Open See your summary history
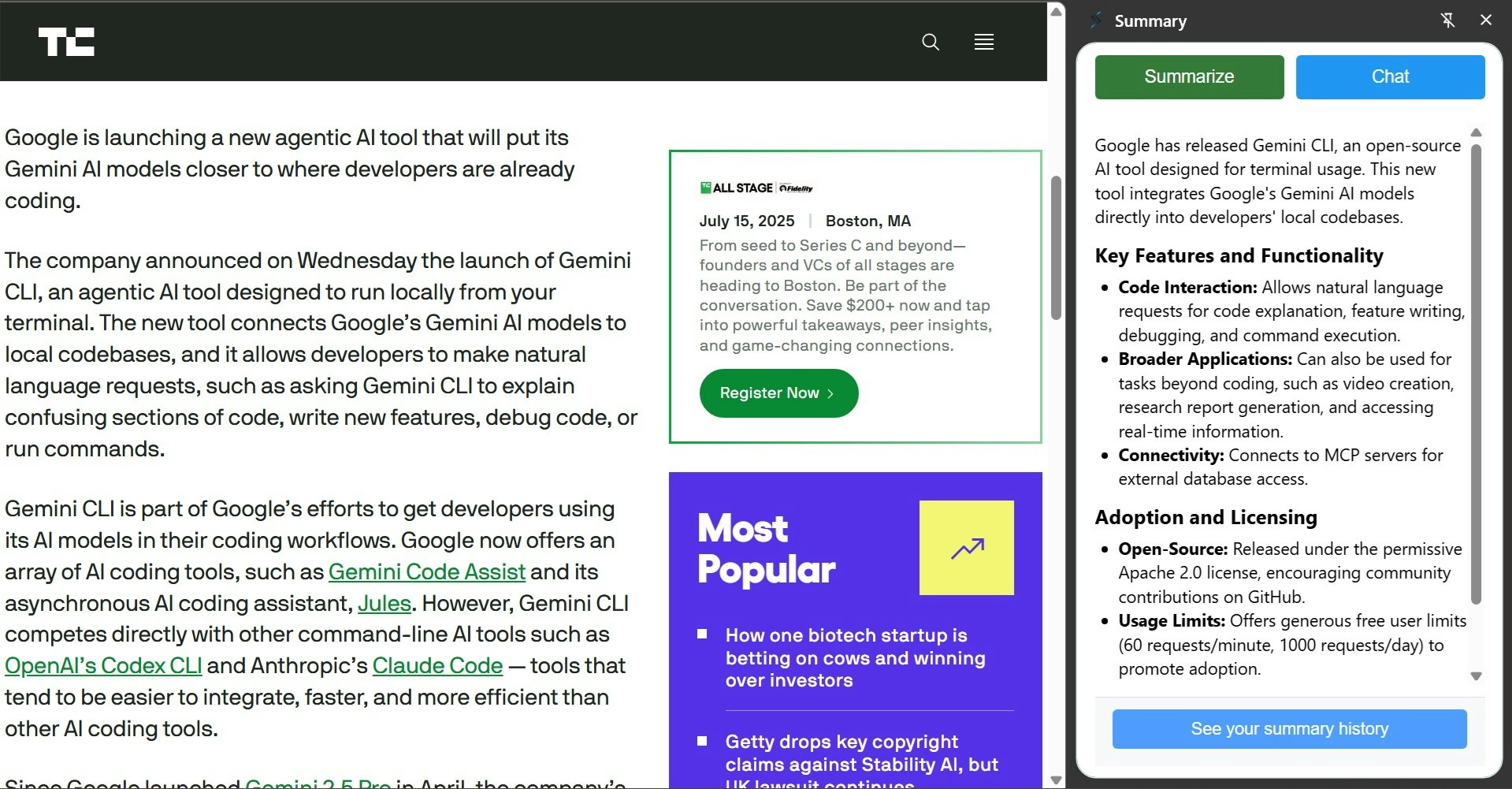Image resolution: width=1512 pixels, height=789 pixels. [1289, 729]
